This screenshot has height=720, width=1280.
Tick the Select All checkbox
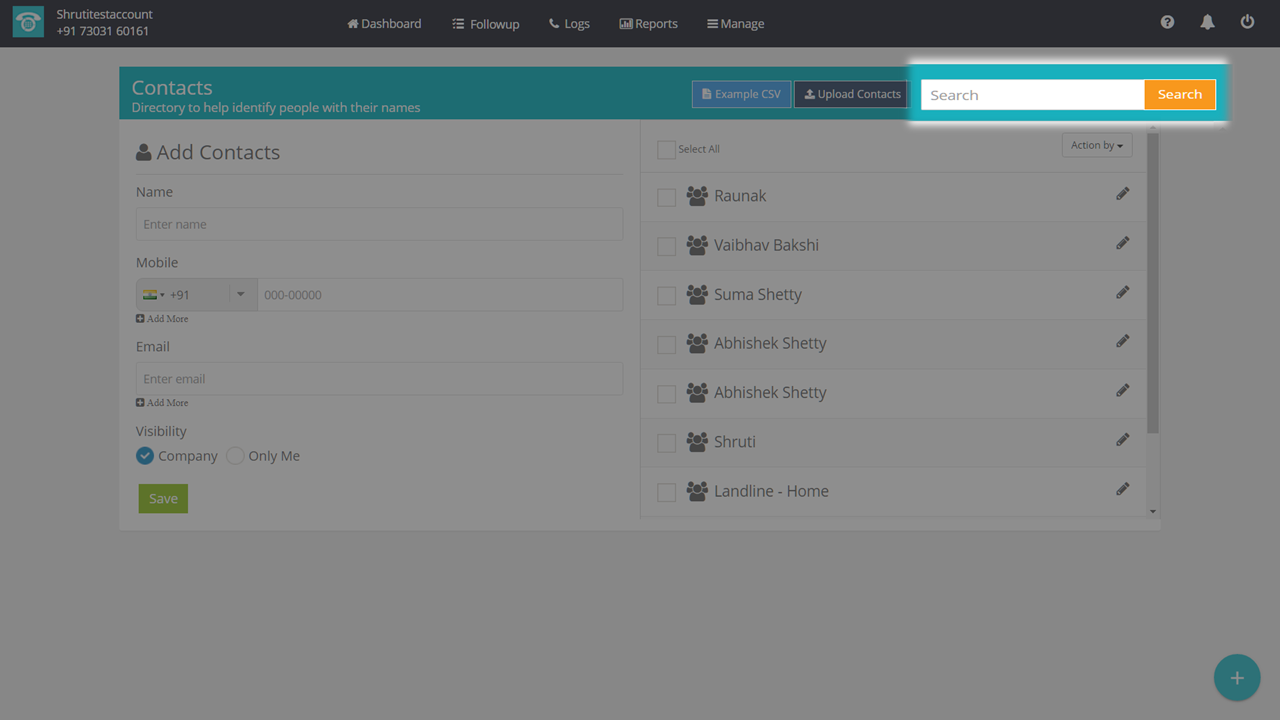tap(666, 150)
